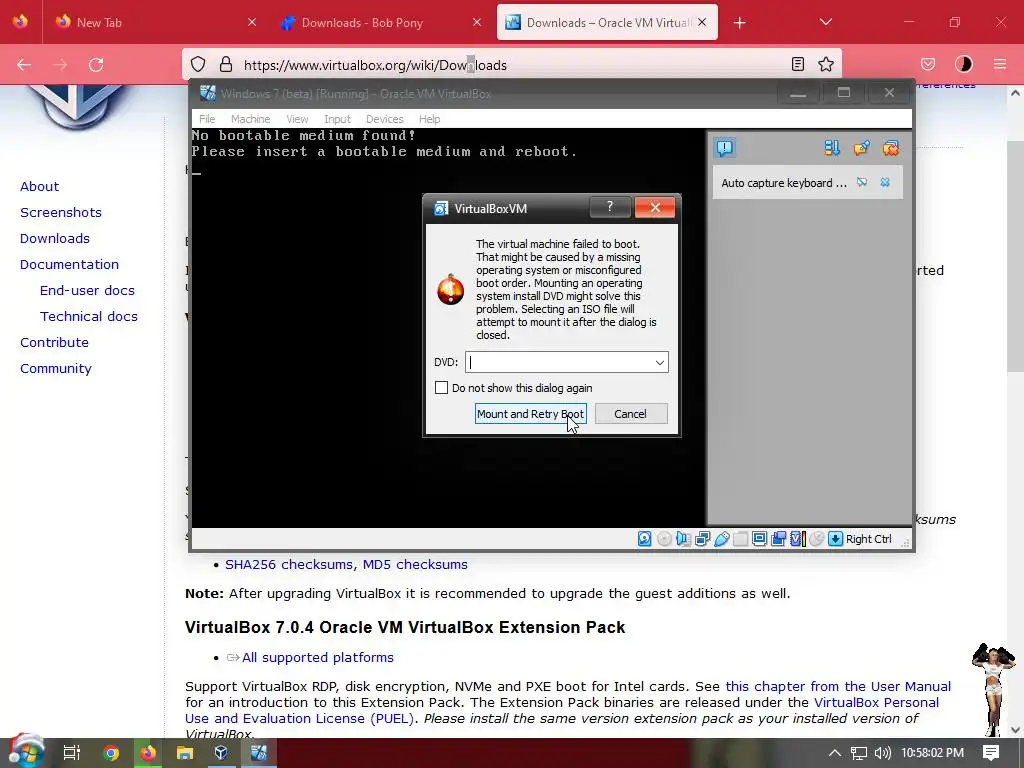Open the About link in sidebar
The image size is (1024, 768).
[39, 186]
